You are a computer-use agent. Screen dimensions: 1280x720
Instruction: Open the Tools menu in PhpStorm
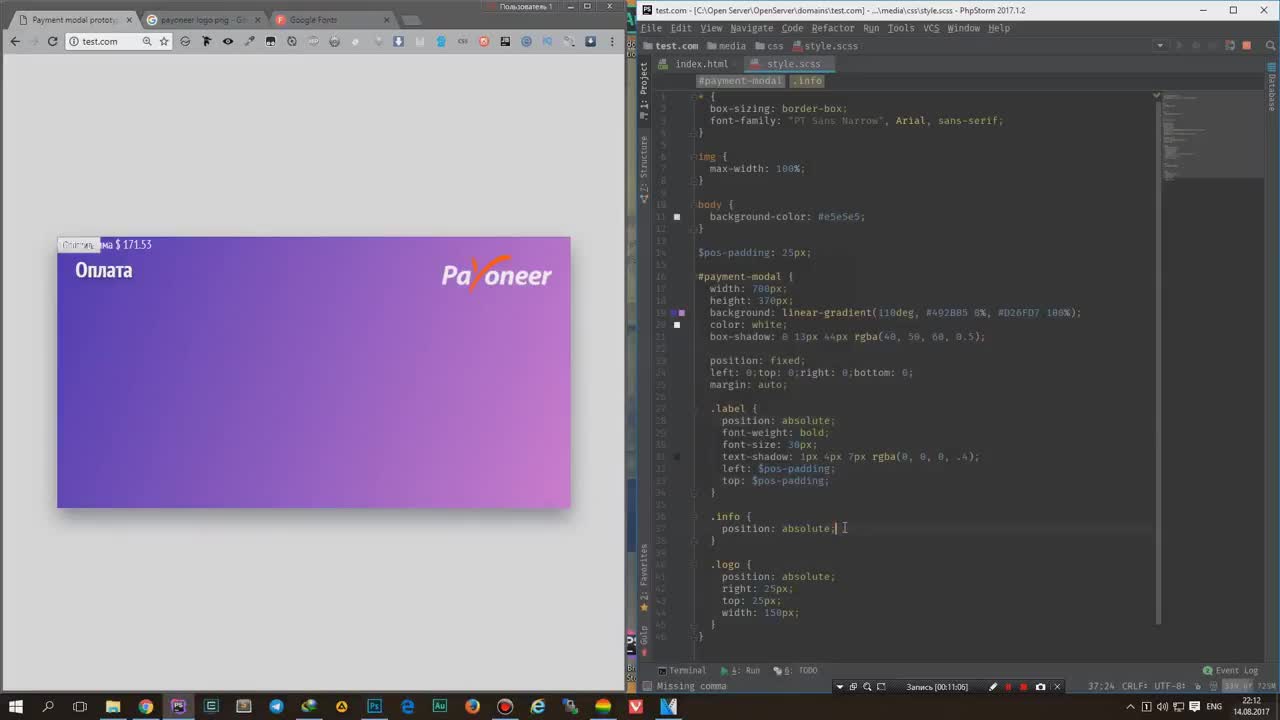[900, 28]
